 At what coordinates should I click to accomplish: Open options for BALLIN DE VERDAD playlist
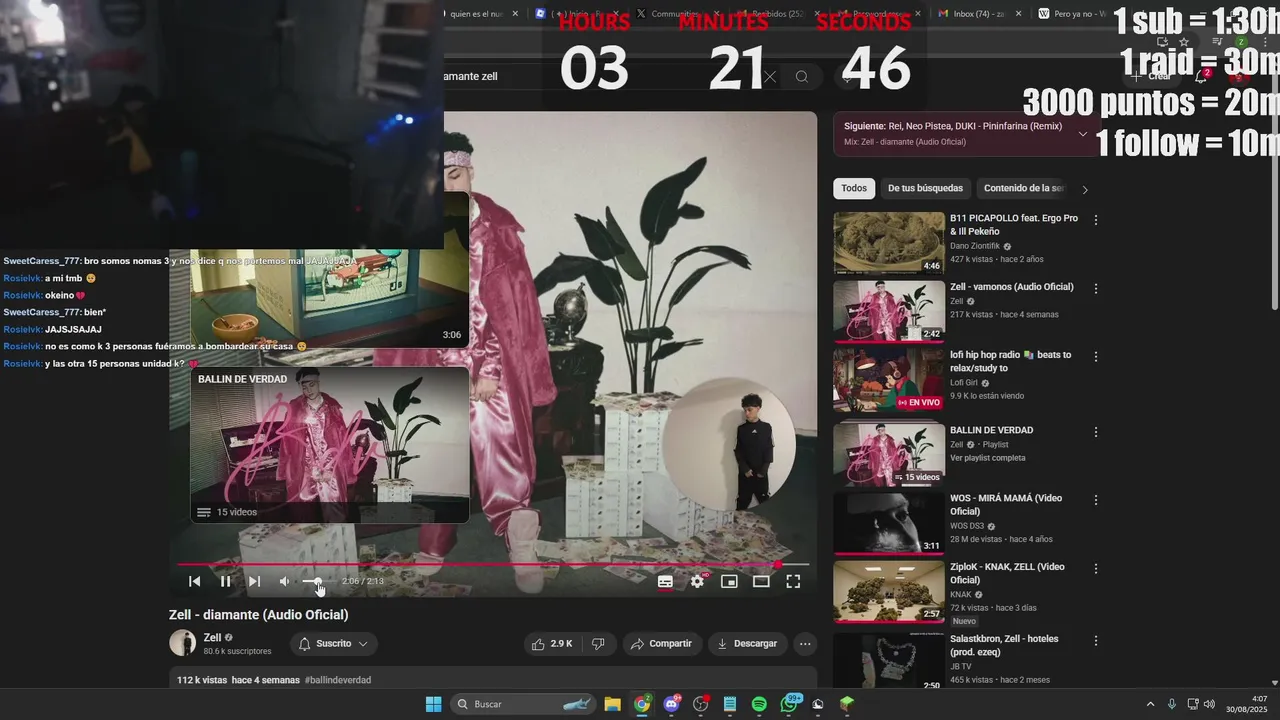tap(1096, 432)
